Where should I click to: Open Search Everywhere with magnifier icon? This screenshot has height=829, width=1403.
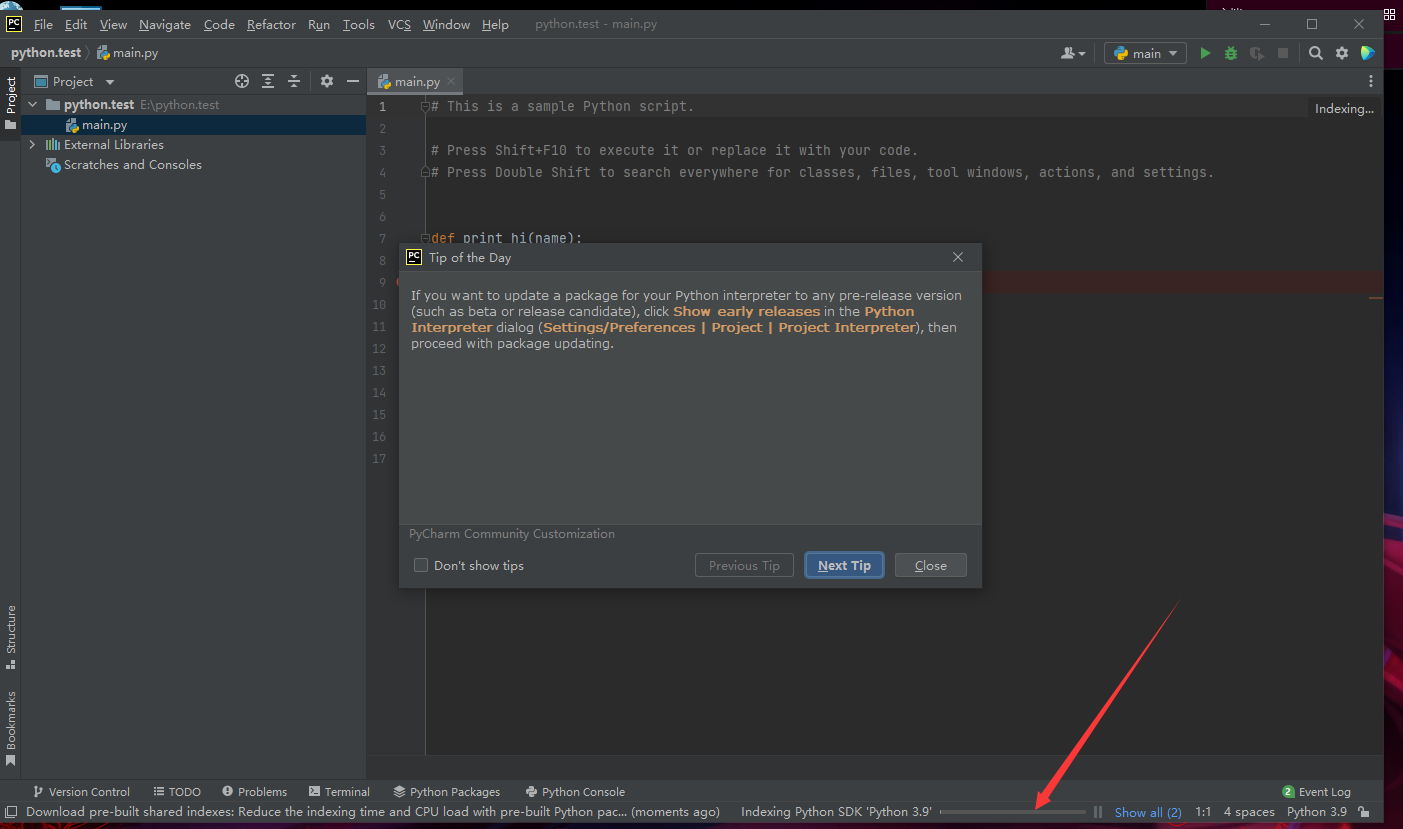tap(1315, 53)
